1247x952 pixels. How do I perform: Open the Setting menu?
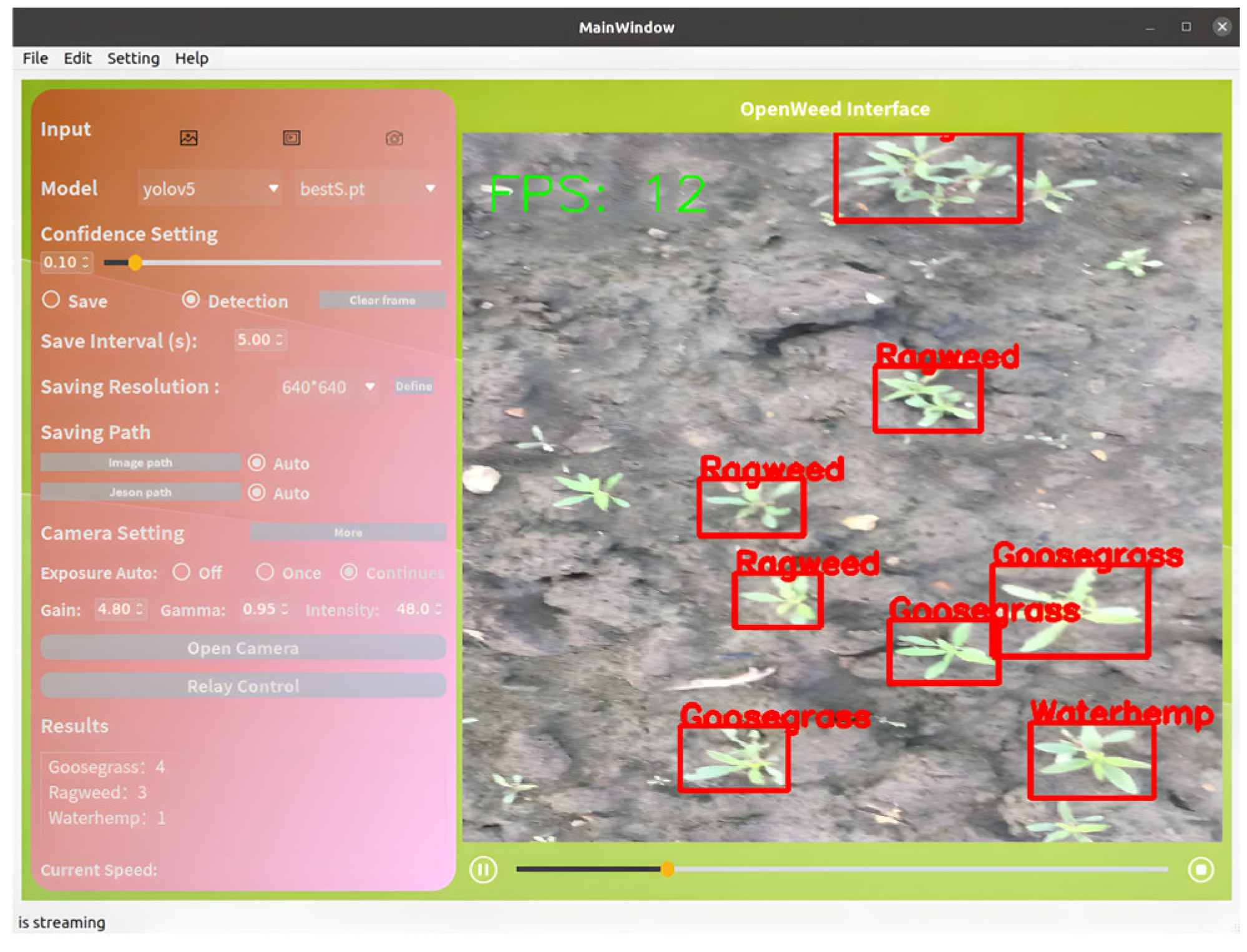(x=133, y=59)
